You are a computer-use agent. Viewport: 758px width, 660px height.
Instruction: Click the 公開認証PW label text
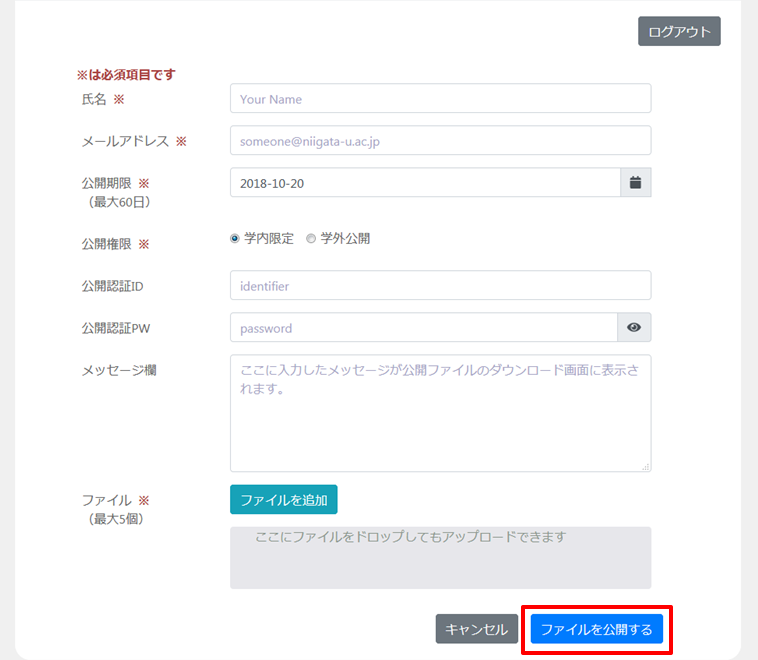pos(116,328)
